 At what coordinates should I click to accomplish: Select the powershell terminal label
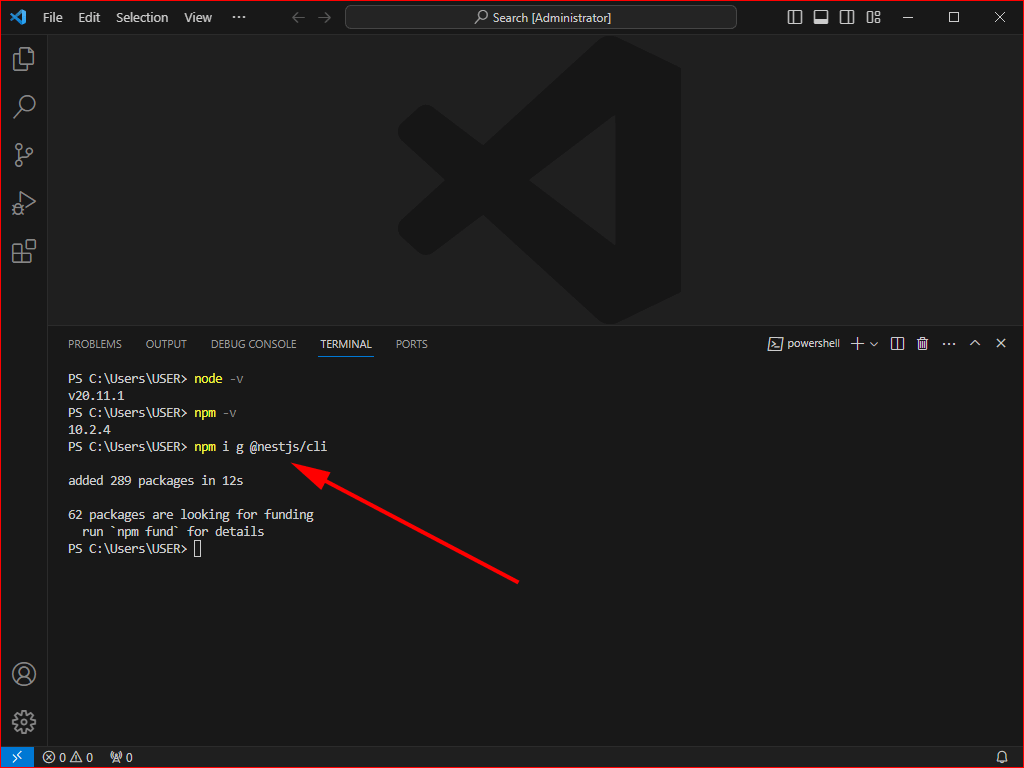pyautogui.click(x=804, y=344)
